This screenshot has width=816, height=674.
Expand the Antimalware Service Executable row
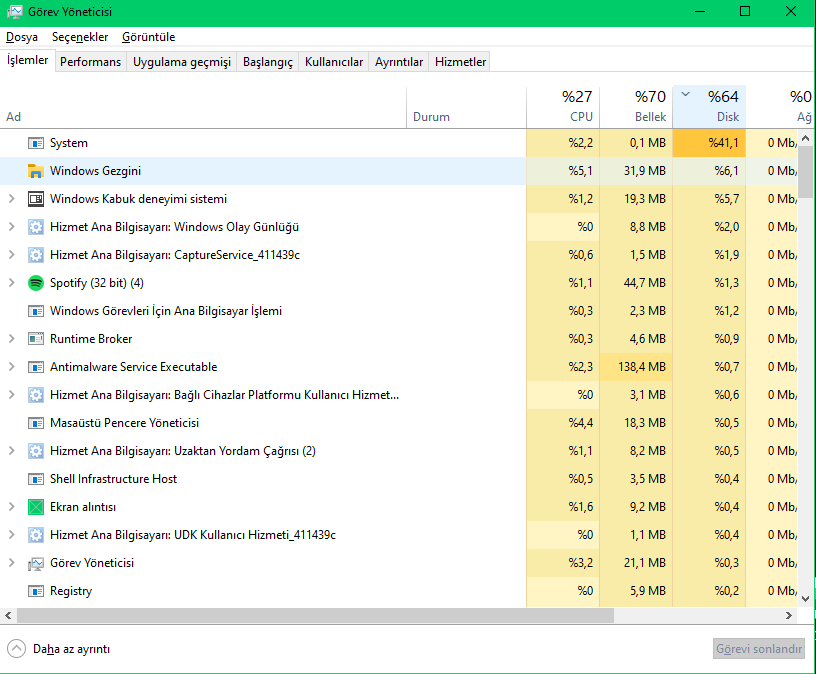[x=11, y=367]
